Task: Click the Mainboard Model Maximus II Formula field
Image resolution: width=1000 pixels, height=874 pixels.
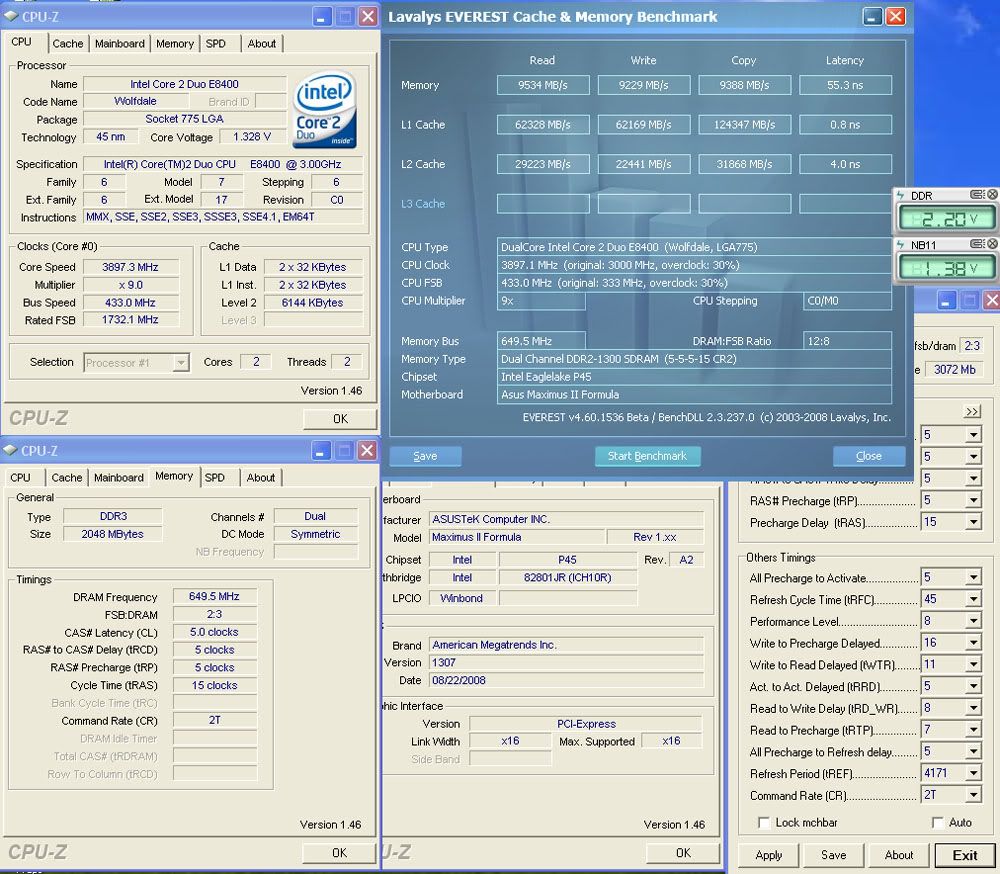Action: tap(517, 537)
